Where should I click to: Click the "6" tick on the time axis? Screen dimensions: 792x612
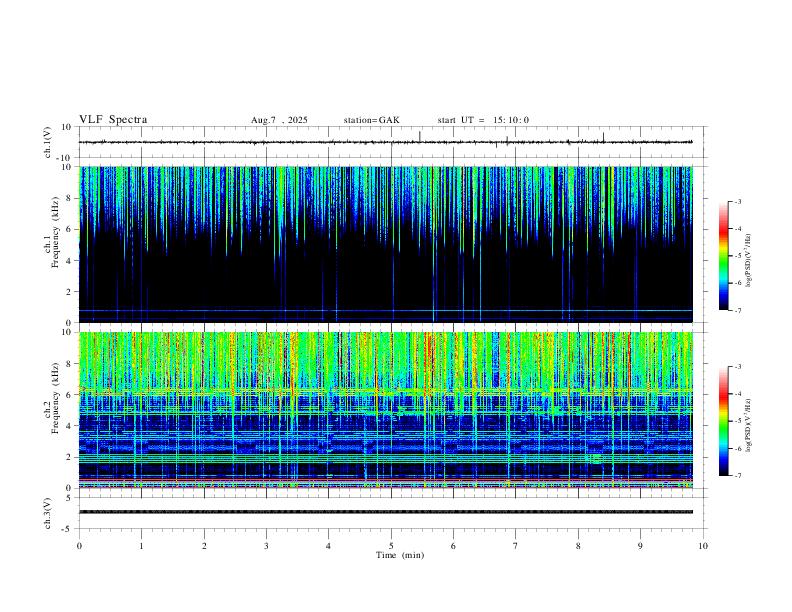click(453, 546)
